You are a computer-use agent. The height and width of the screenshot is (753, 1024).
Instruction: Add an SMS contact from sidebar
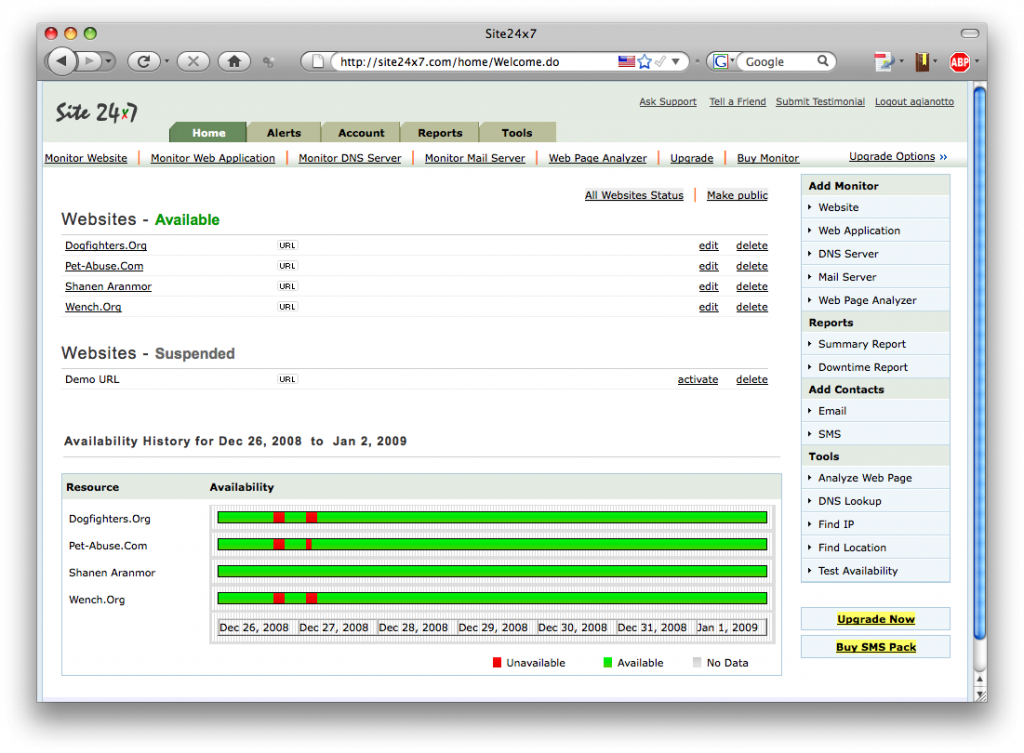pyautogui.click(x=829, y=434)
